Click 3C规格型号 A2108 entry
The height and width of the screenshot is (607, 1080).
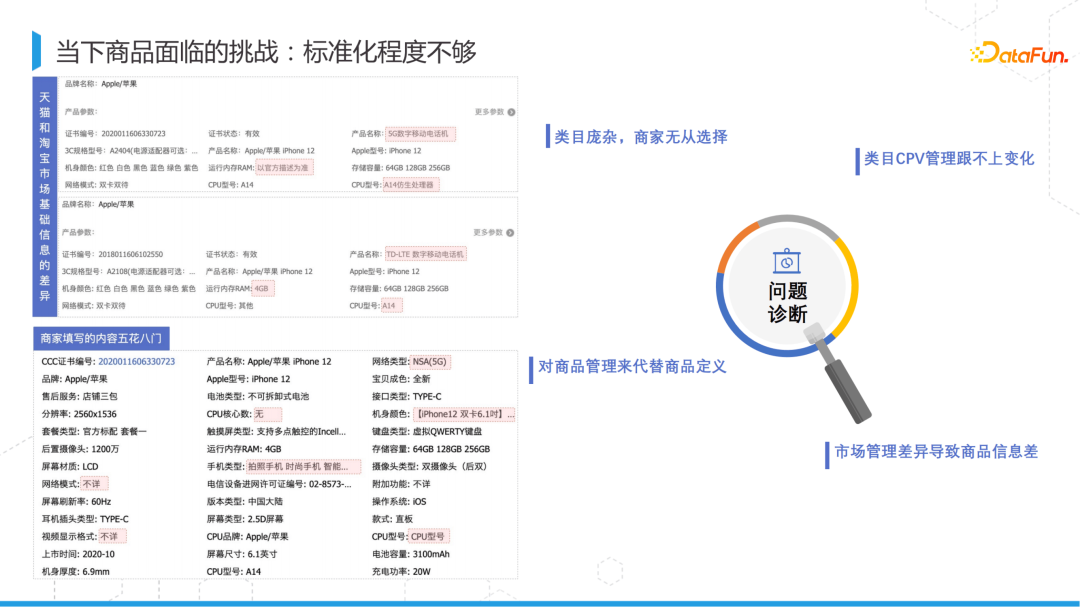click(129, 271)
